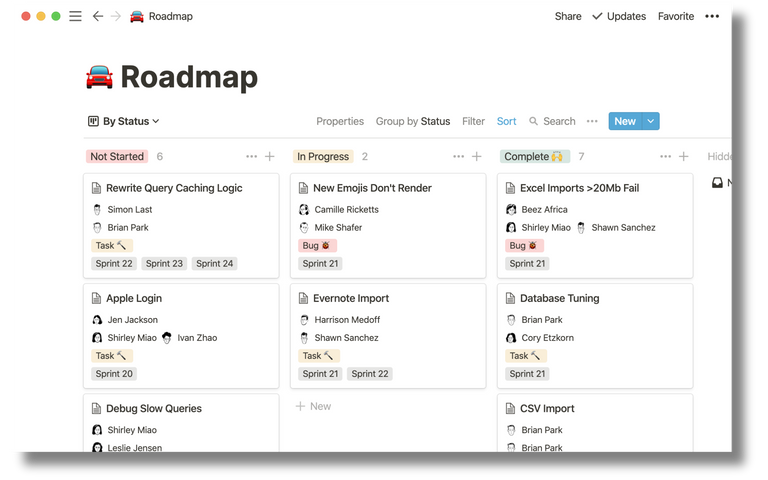Add a card to Not Started column
Screen dimensions: 768x480
[269, 156]
